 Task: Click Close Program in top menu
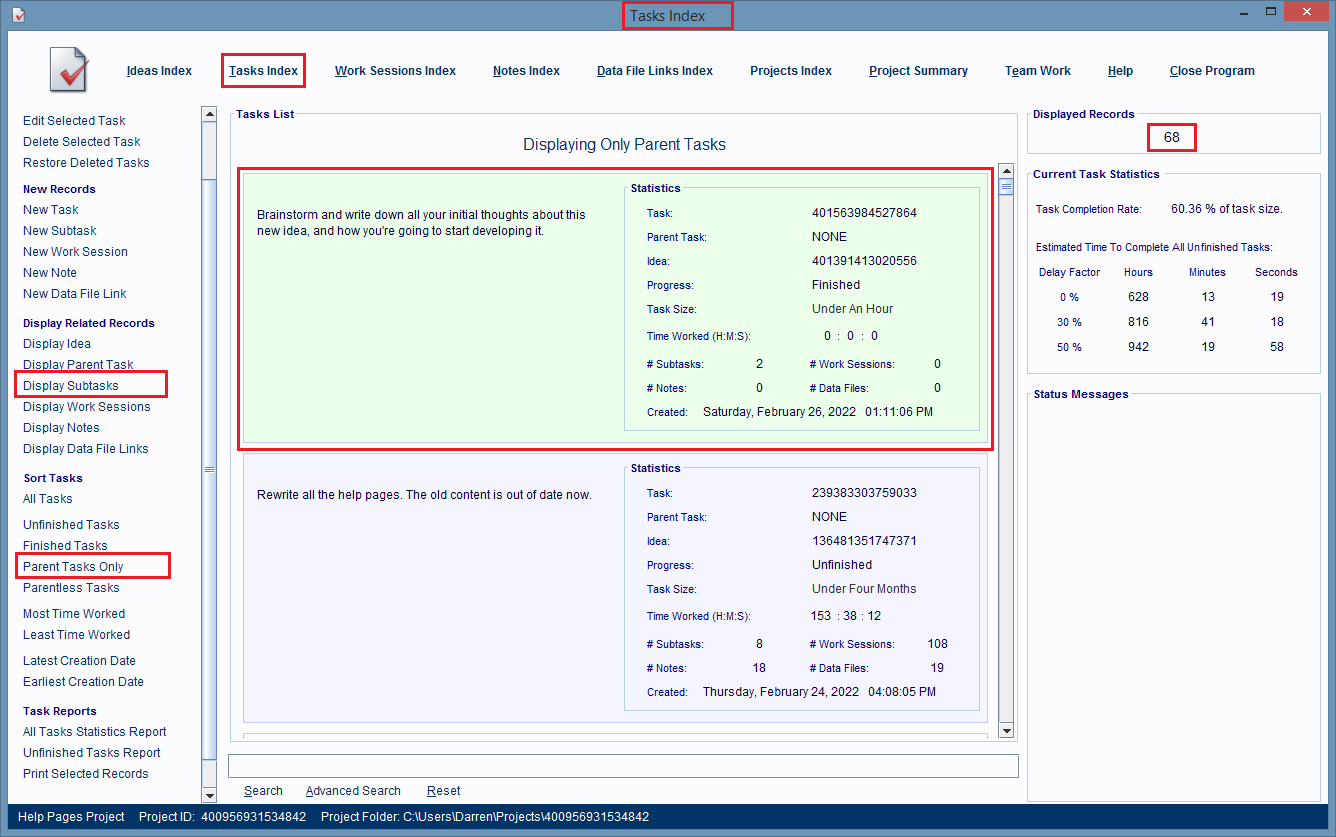click(x=1211, y=71)
